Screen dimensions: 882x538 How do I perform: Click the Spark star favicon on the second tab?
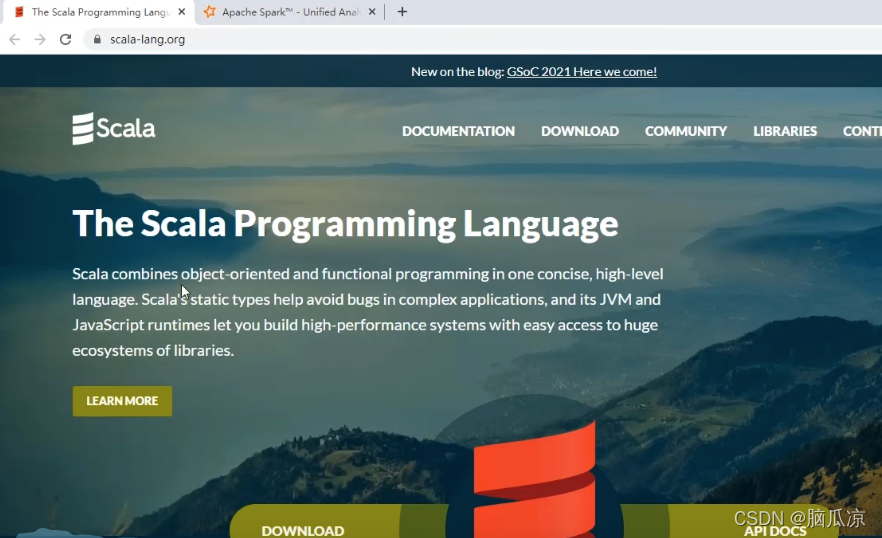[x=209, y=12]
